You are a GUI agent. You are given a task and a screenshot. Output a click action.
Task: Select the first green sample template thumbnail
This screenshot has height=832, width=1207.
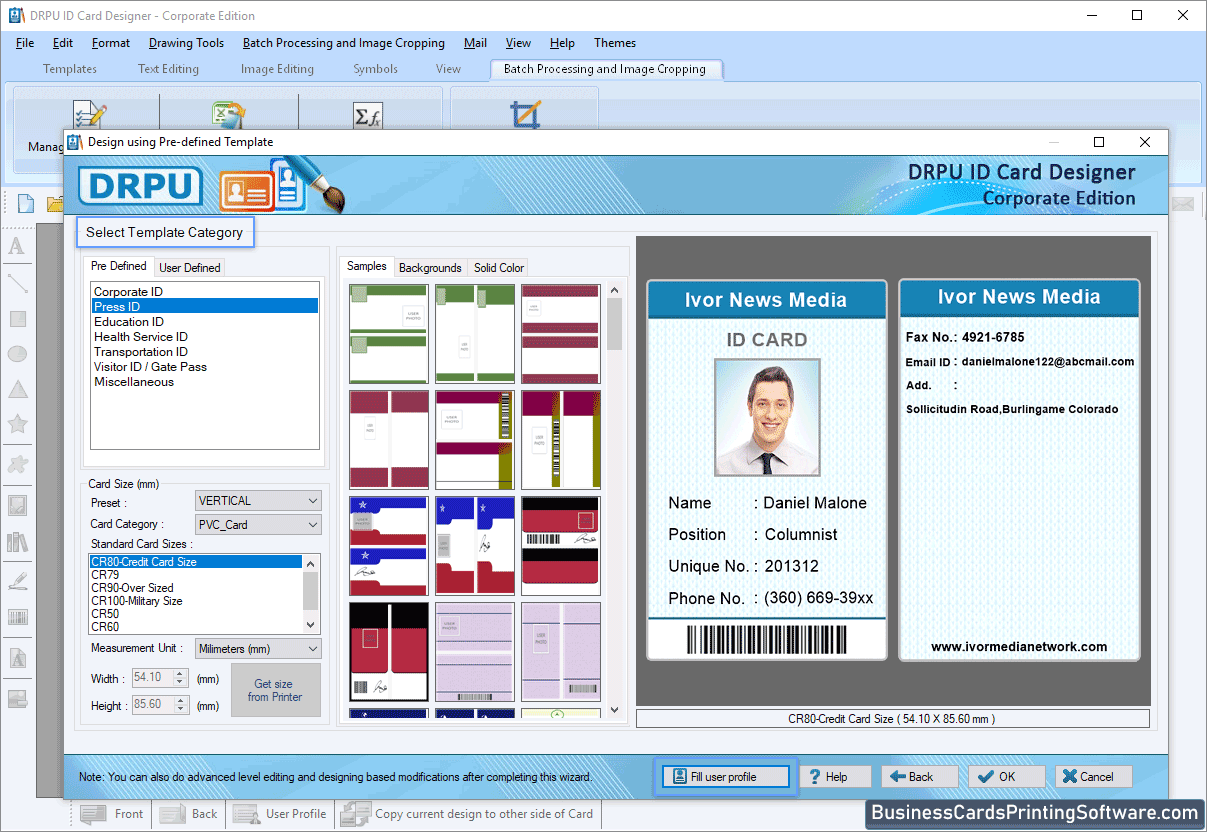tap(389, 334)
